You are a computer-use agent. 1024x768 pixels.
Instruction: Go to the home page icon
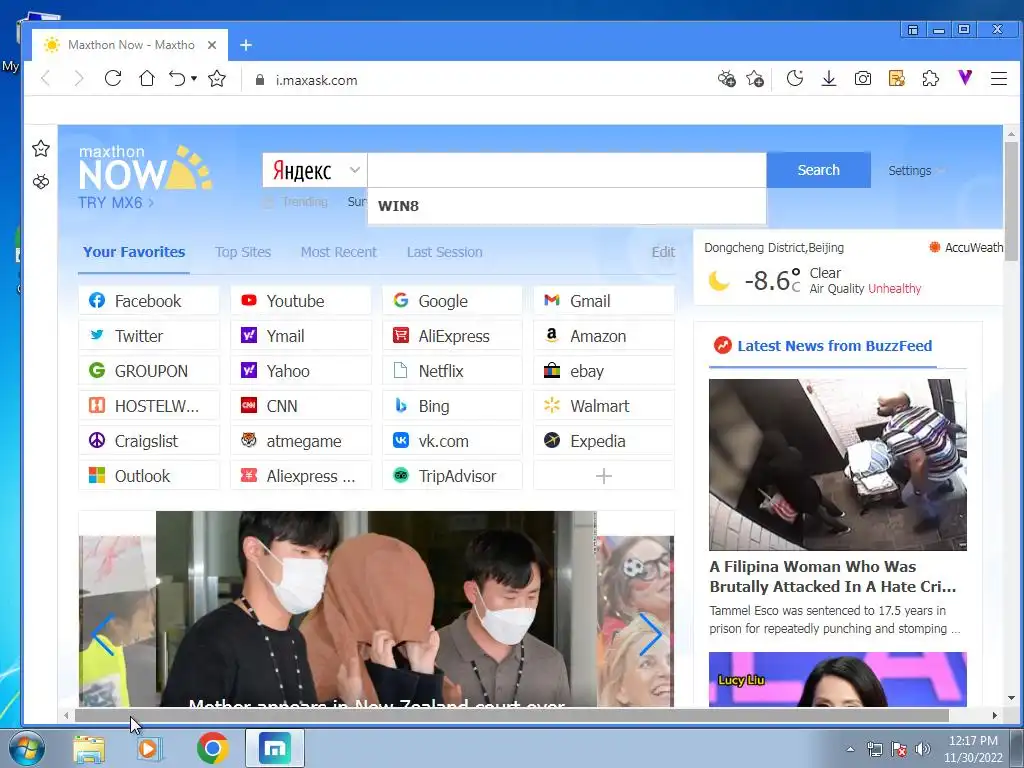(x=147, y=79)
